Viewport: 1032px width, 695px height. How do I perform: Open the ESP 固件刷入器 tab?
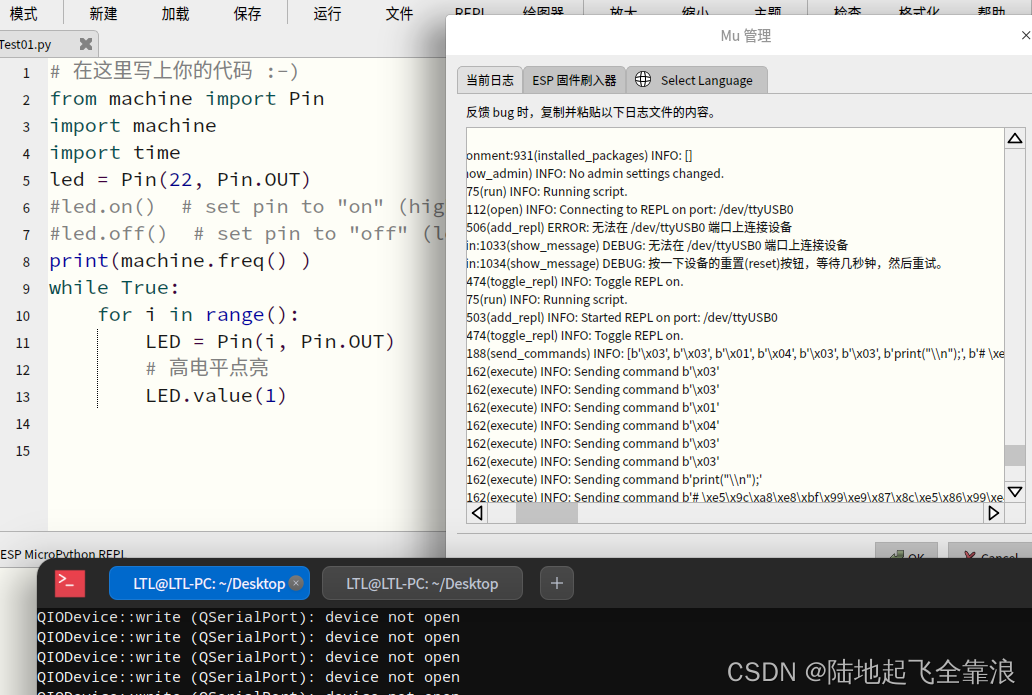click(x=574, y=80)
